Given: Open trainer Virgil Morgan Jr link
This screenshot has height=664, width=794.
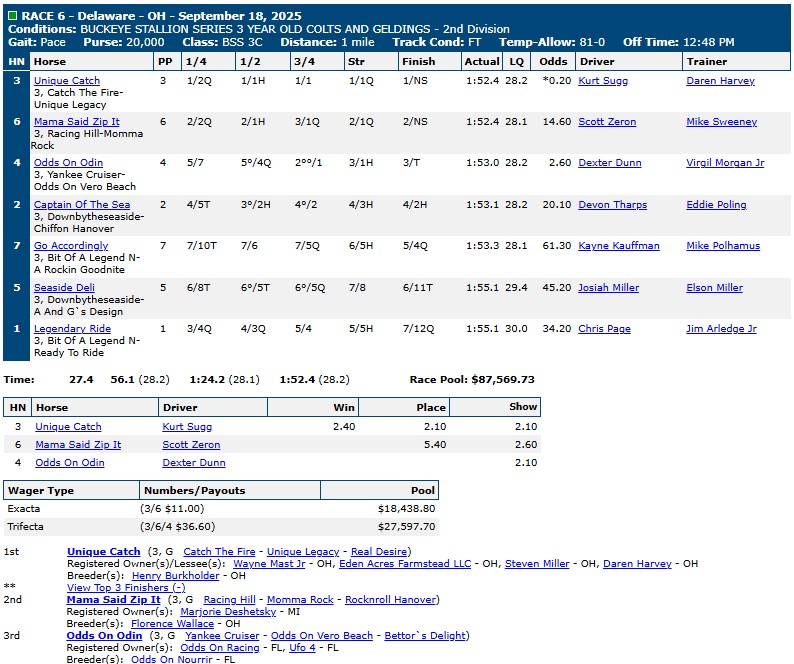Looking at the screenshot, I should [x=725, y=163].
